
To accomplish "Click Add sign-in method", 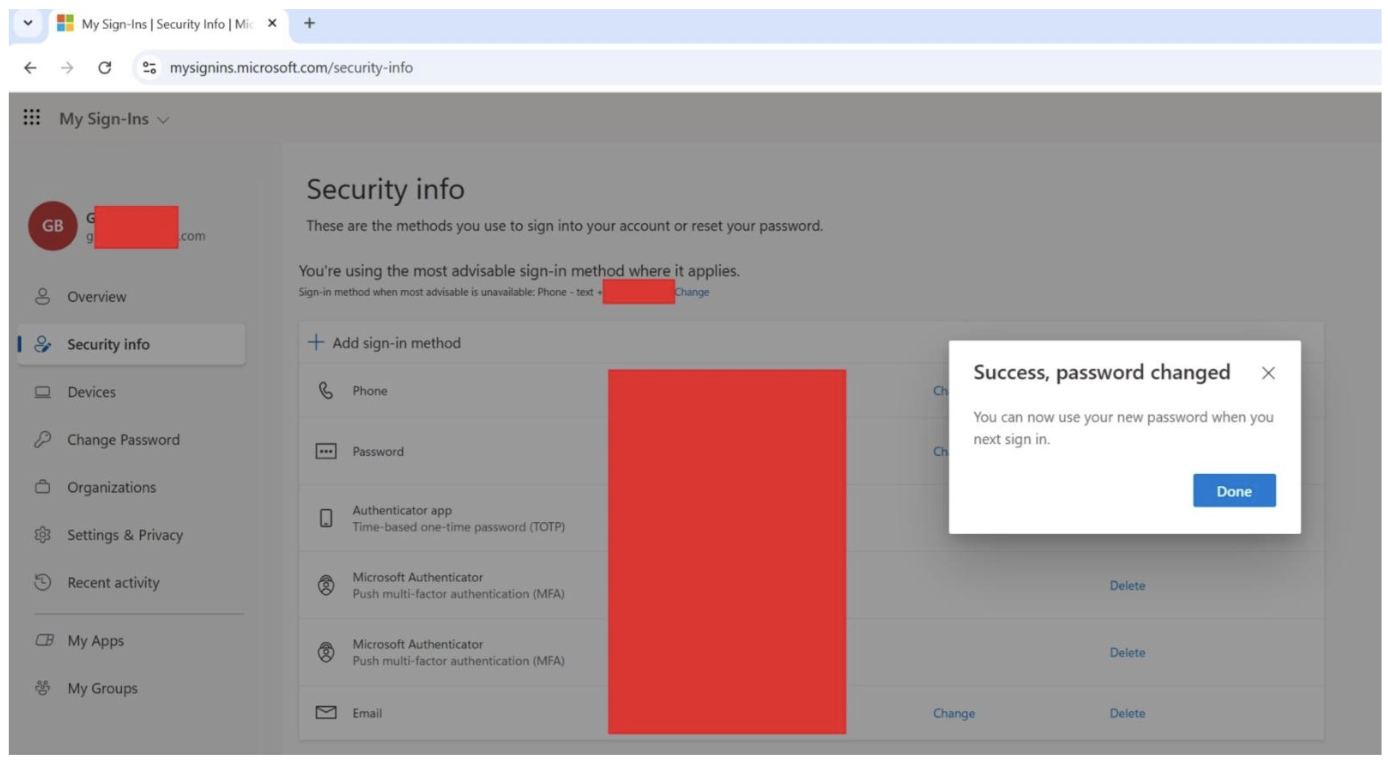I will (x=384, y=342).
